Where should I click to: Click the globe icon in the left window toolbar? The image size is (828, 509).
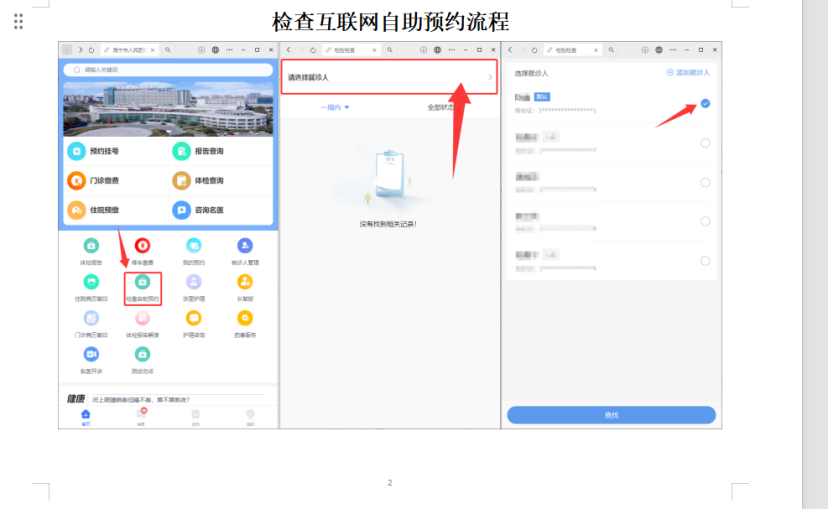[215, 50]
